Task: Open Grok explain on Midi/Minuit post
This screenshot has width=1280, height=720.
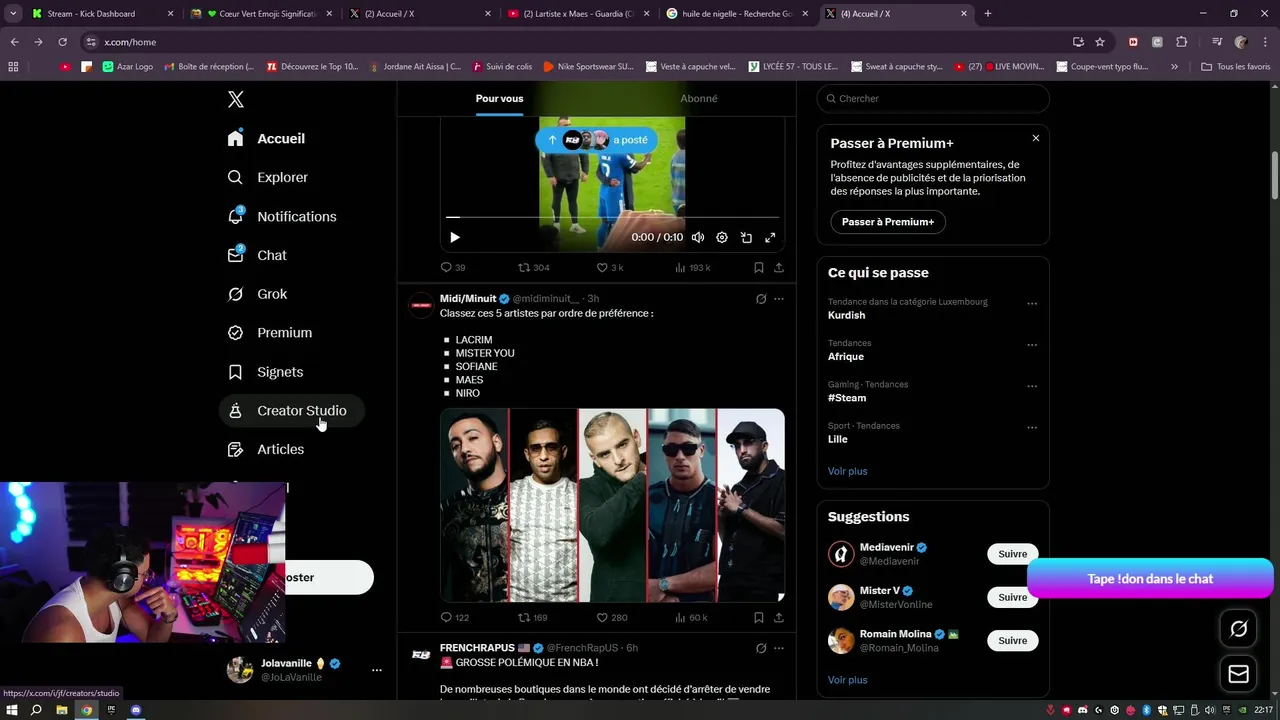Action: (761, 299)
